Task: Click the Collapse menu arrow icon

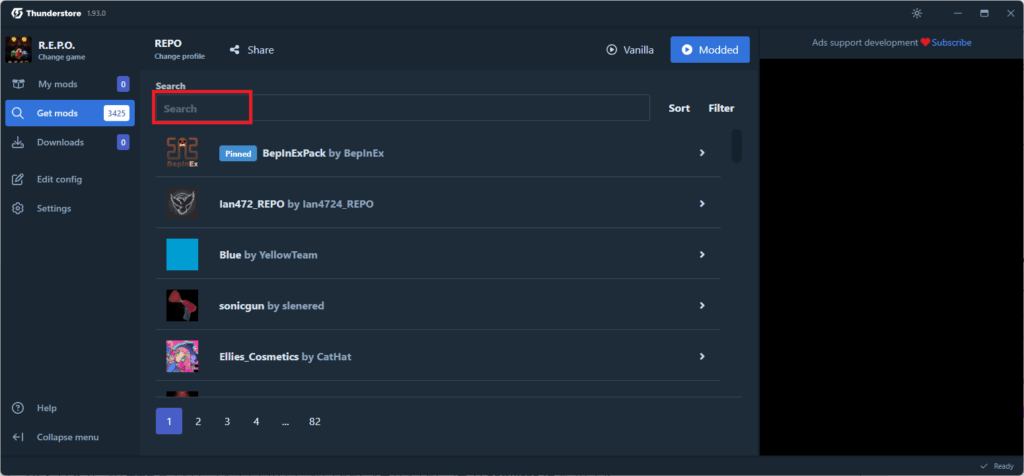Action: [x=18, y=437]
